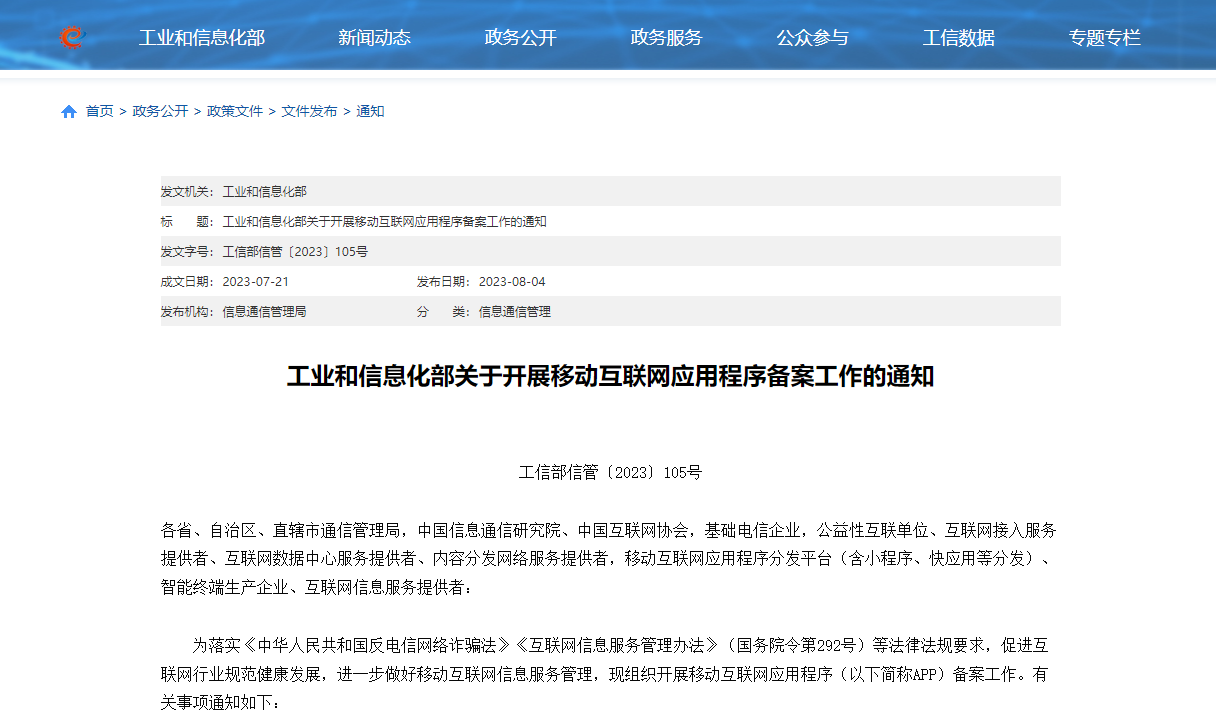The height and width of the screenshot is (726, 1216).
Task: Click the MIIT red logo icon
Action: click(x=71, y=38)
